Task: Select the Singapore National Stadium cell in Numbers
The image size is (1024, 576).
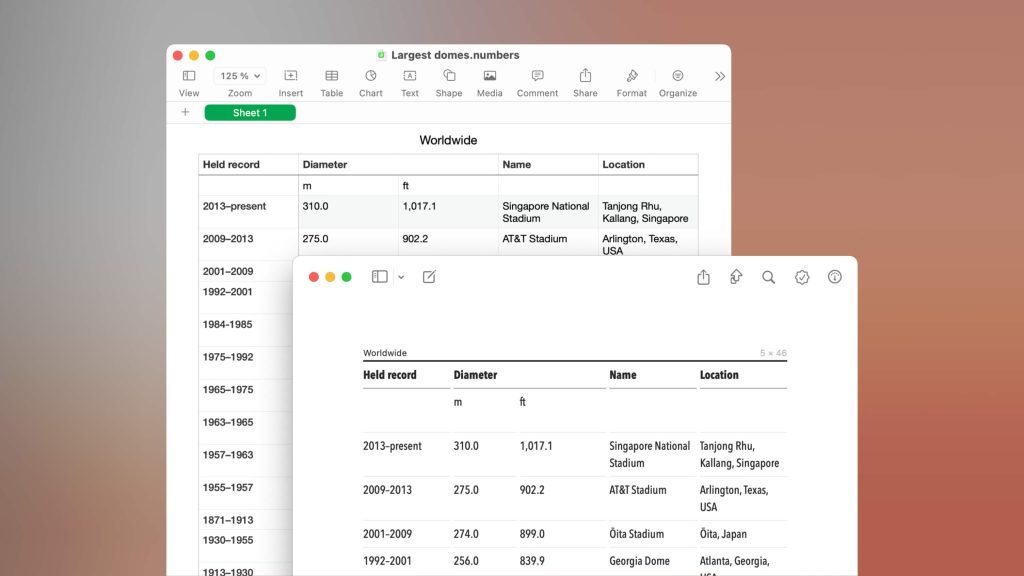Action: coord(547,212)
